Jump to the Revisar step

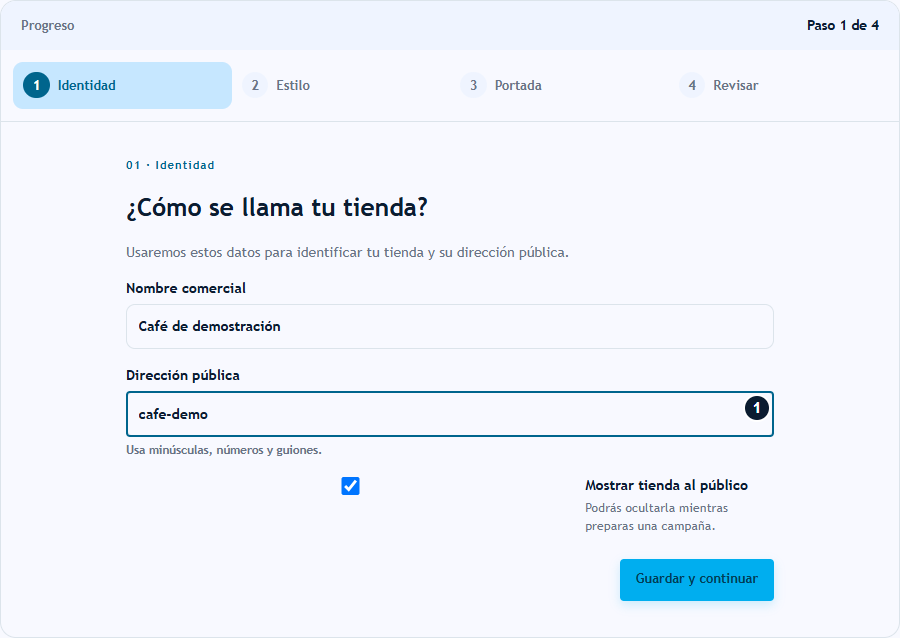click(x=778, y=85)
